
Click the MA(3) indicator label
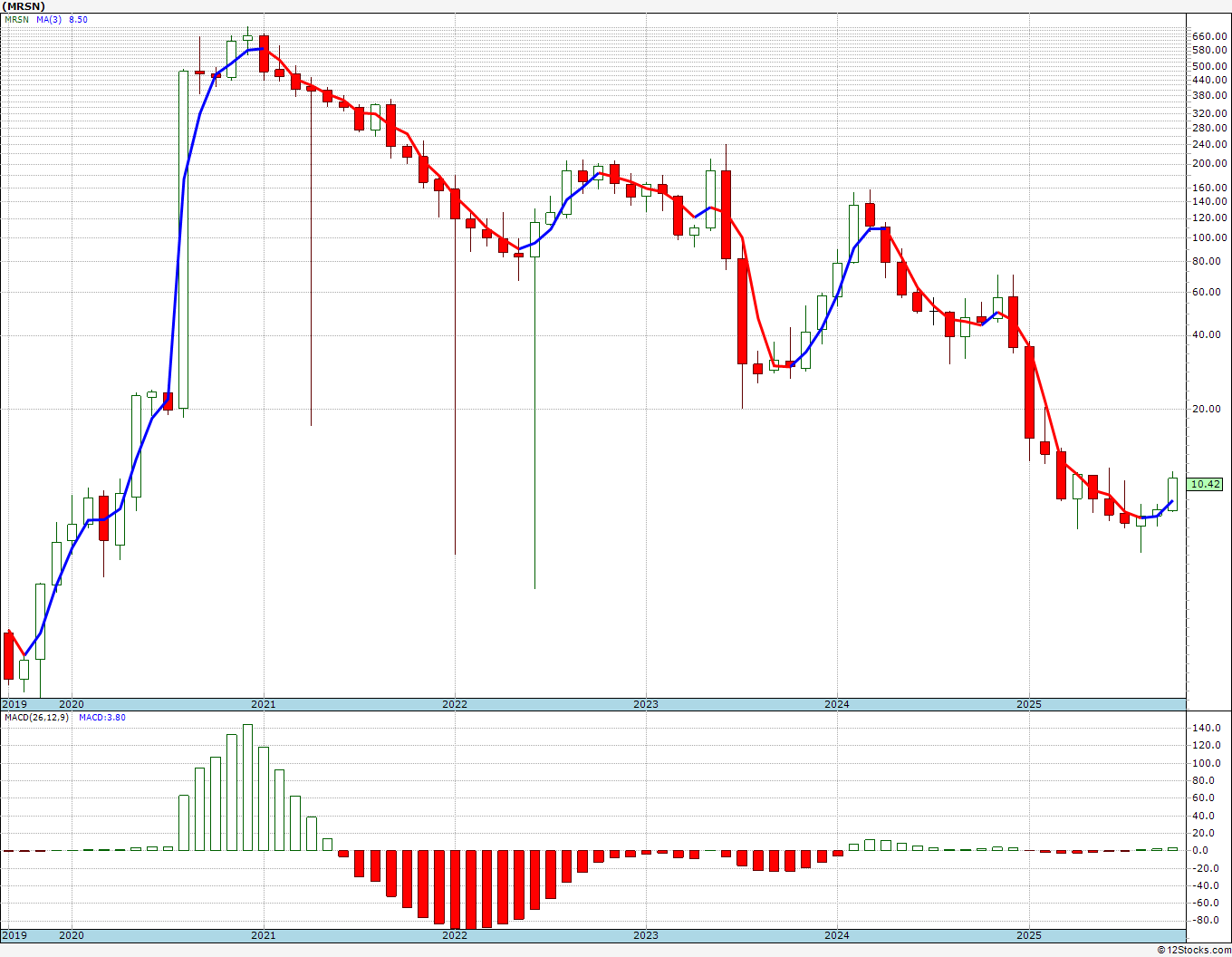tap(49, 19)
